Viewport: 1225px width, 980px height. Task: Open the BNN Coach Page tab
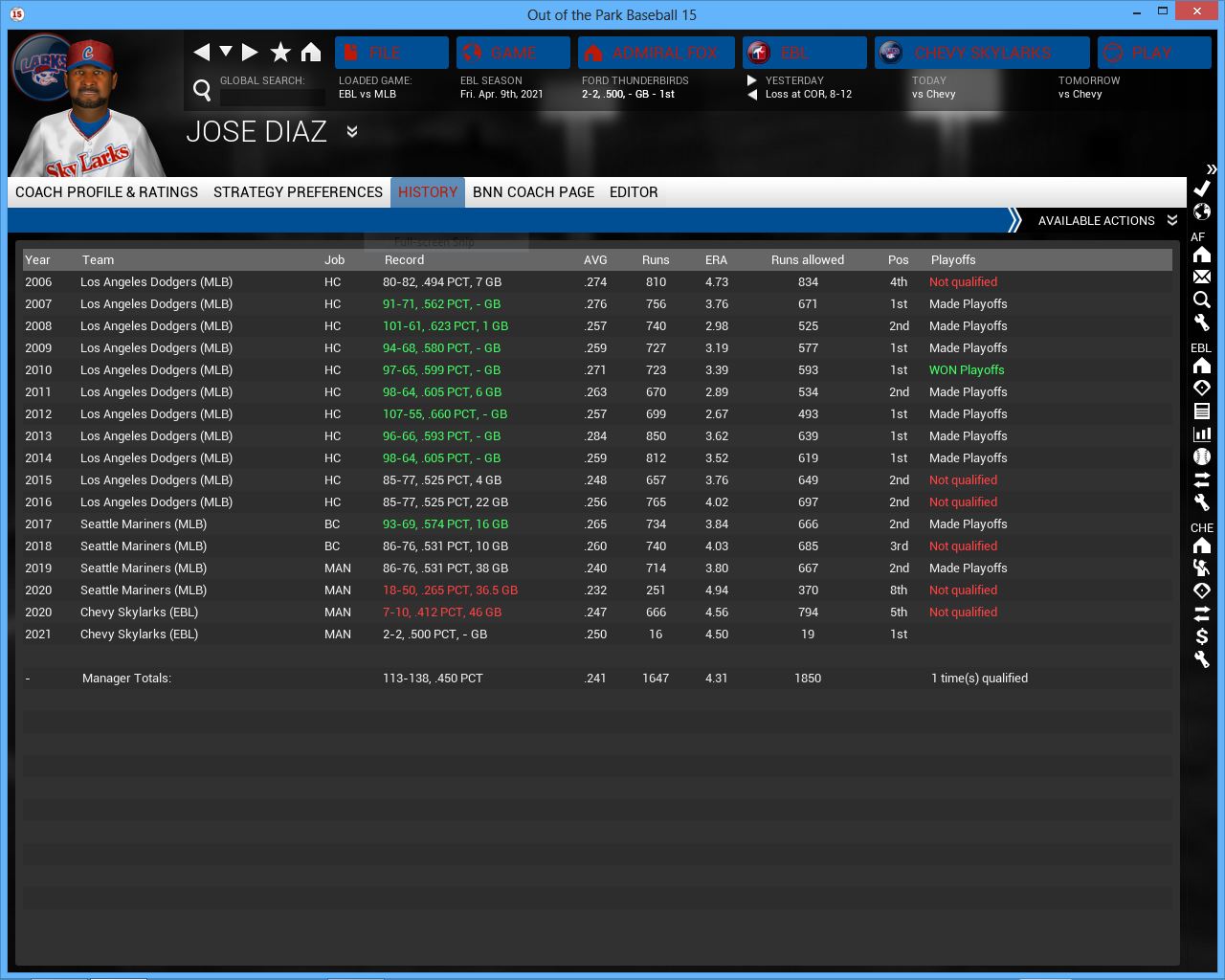coord(533,192)
